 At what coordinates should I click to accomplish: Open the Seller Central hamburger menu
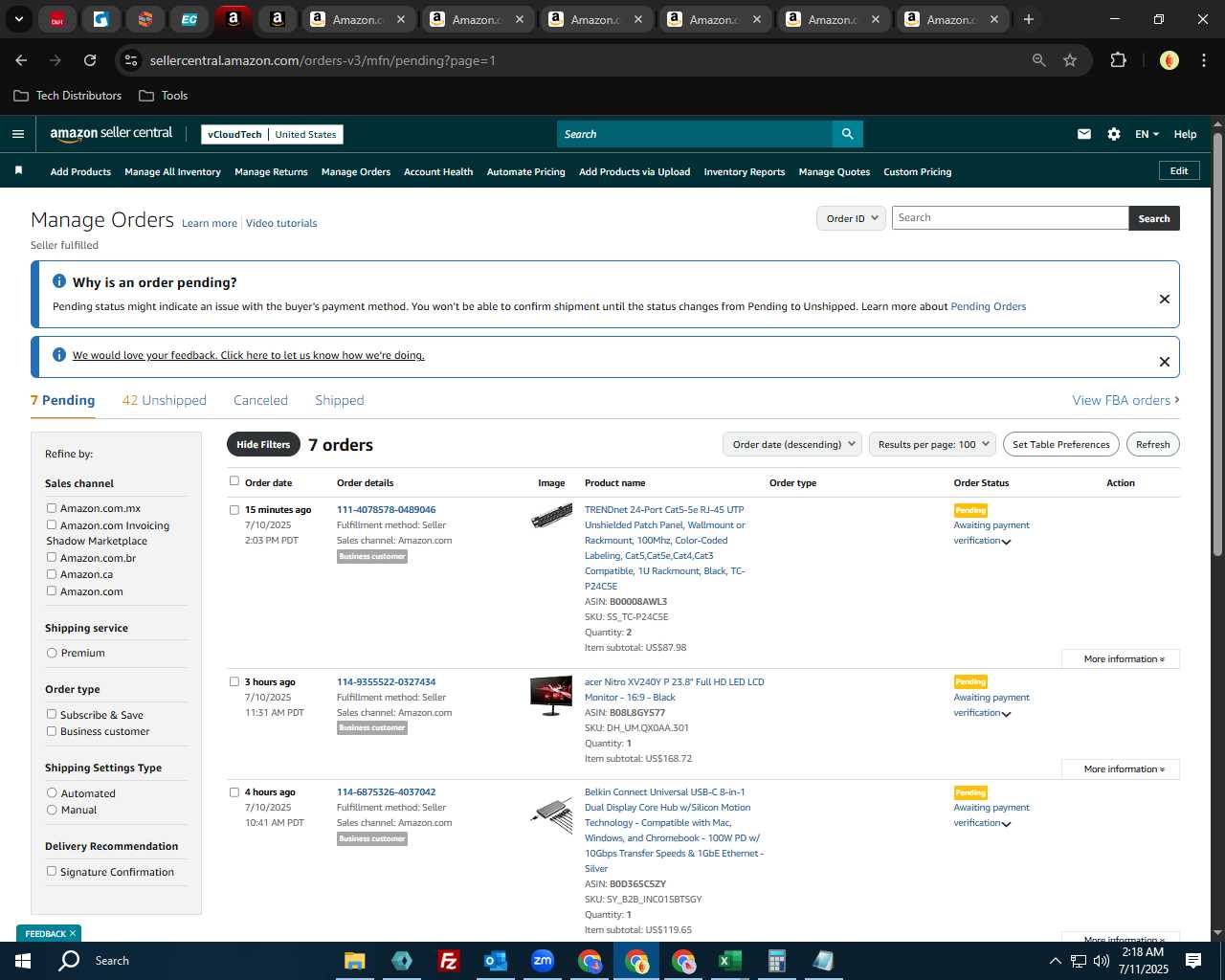[17, 134]
